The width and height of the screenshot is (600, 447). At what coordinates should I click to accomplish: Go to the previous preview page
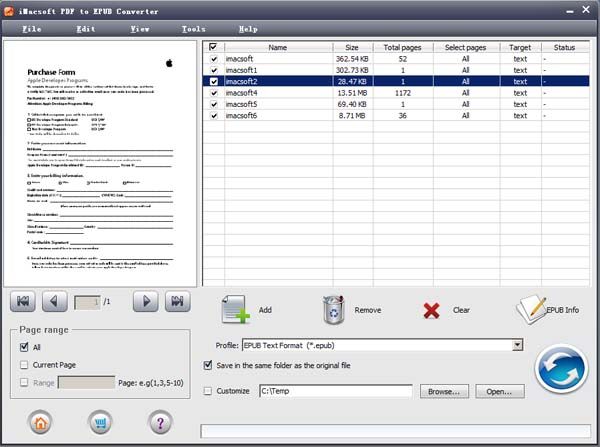tap(55, 302)
